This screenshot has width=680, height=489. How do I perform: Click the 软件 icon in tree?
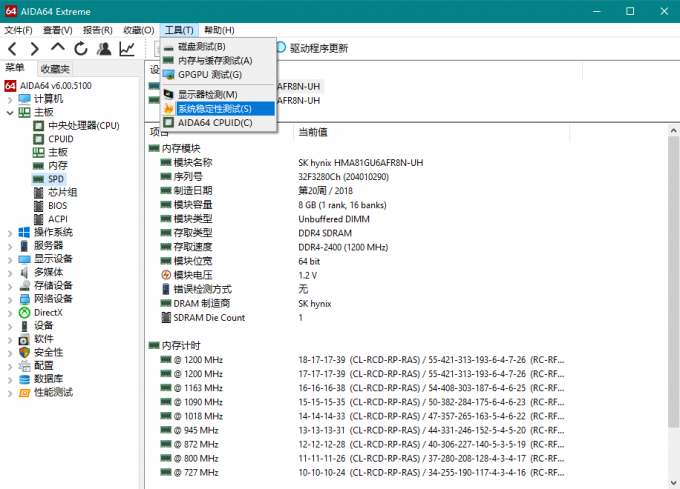pos(24,339)
